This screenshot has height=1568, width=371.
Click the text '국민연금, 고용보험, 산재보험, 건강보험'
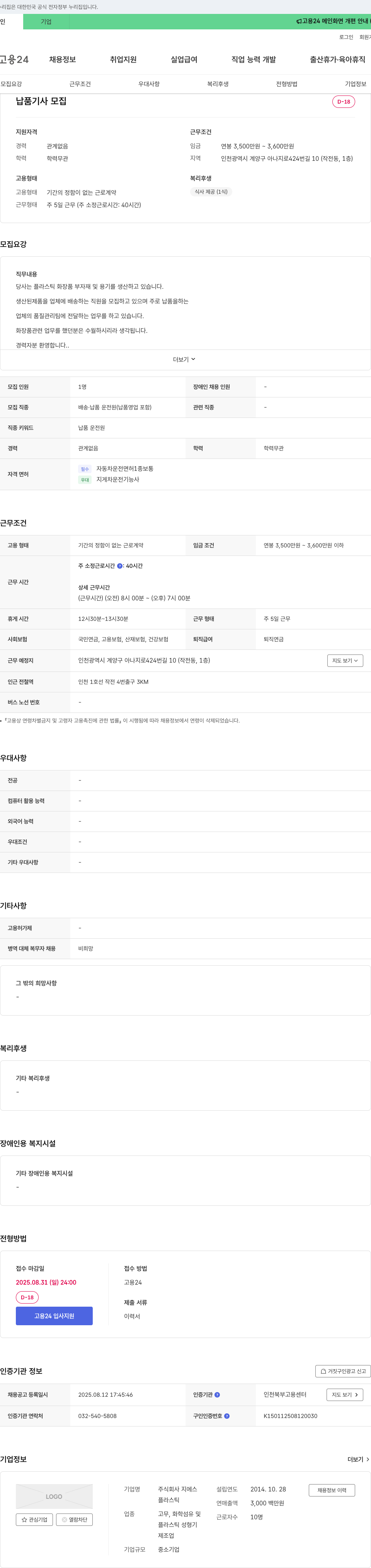pos(123,640)
